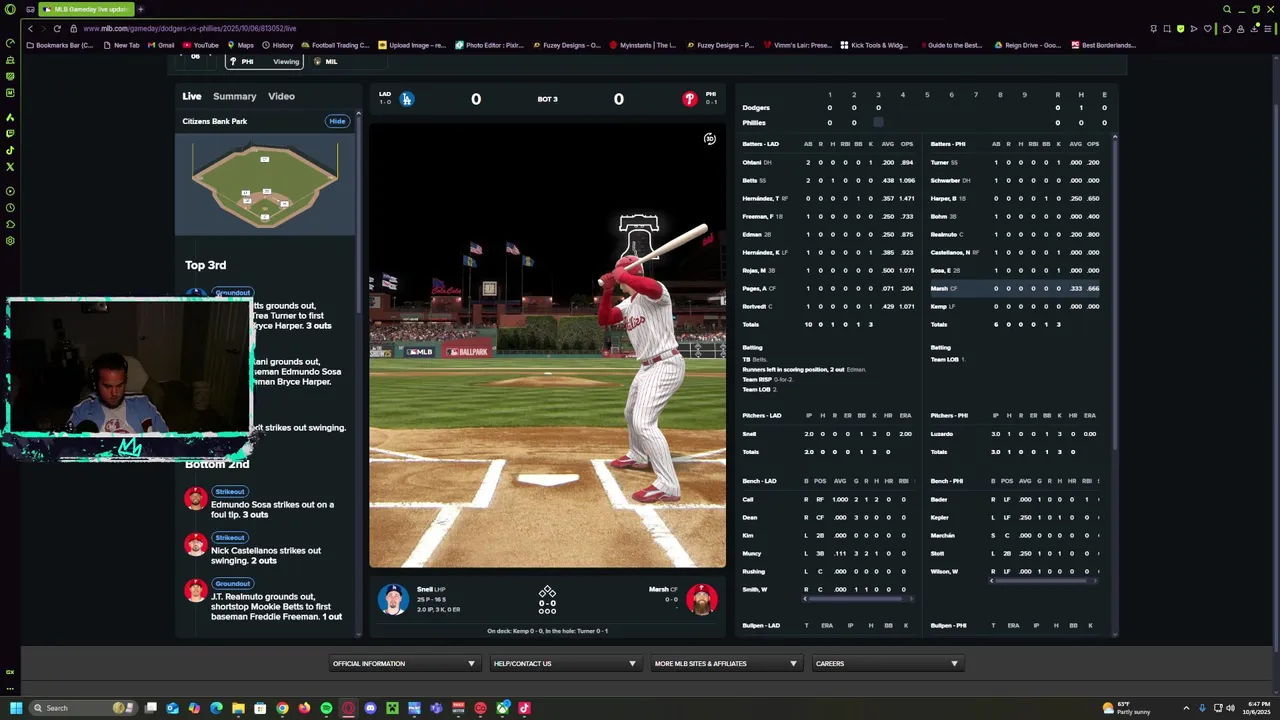Click the Dodgers logo in scorebug

[x=406, y=99]
